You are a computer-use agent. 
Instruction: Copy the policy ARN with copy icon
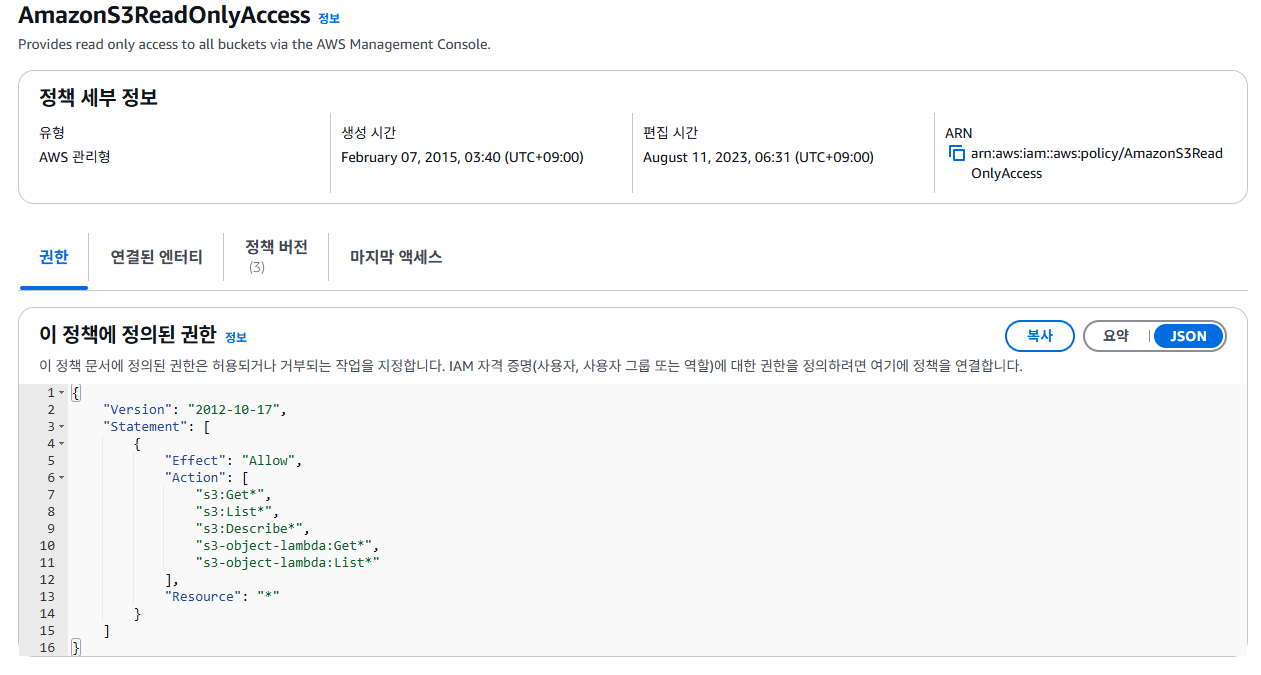tap(956, 154)
